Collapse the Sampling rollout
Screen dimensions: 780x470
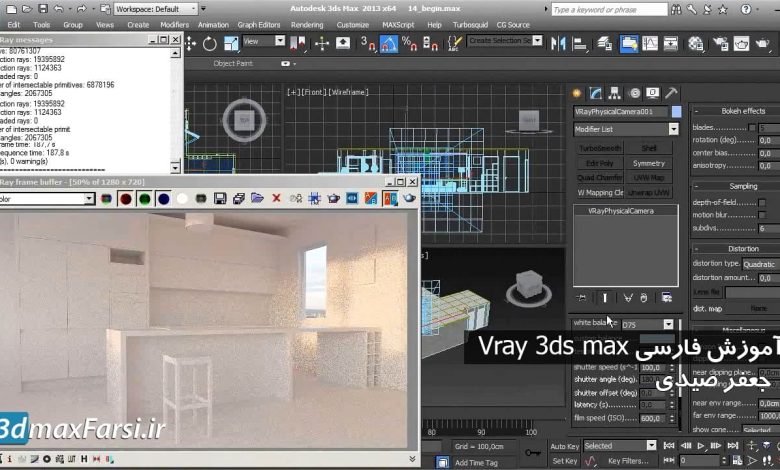click(x=696, y=187)
